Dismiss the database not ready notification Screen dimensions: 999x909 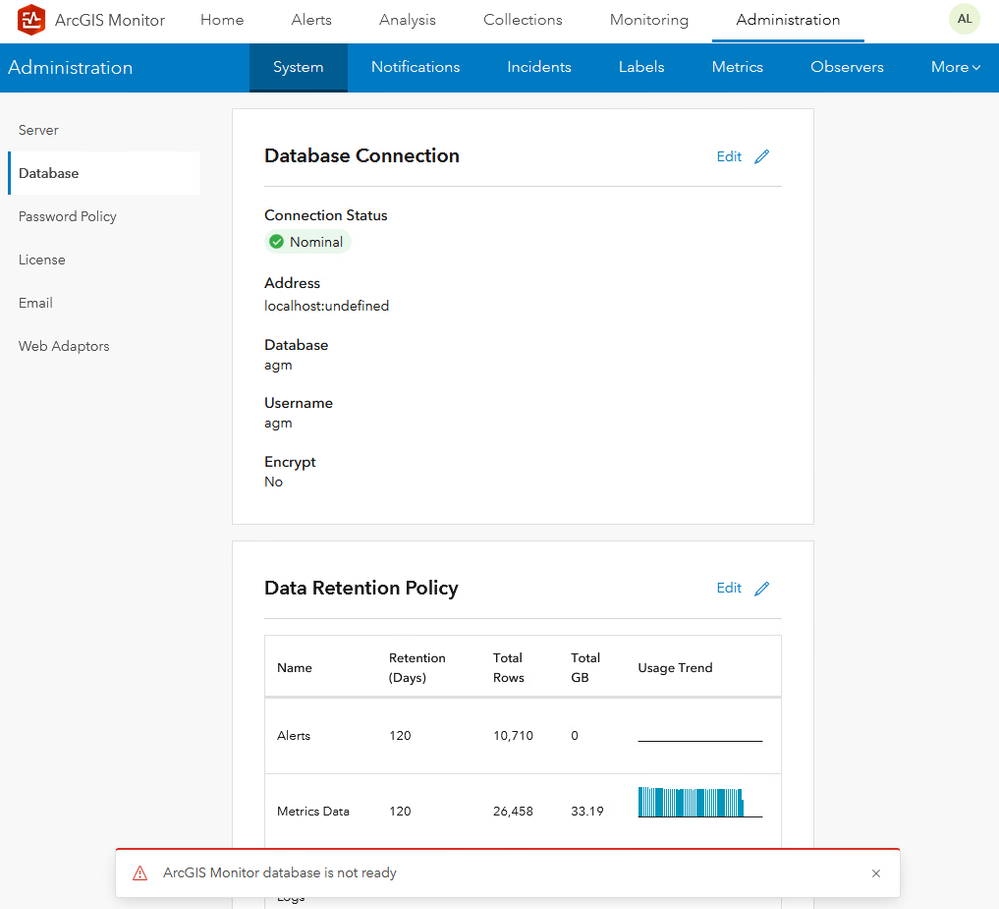[876, 873]
